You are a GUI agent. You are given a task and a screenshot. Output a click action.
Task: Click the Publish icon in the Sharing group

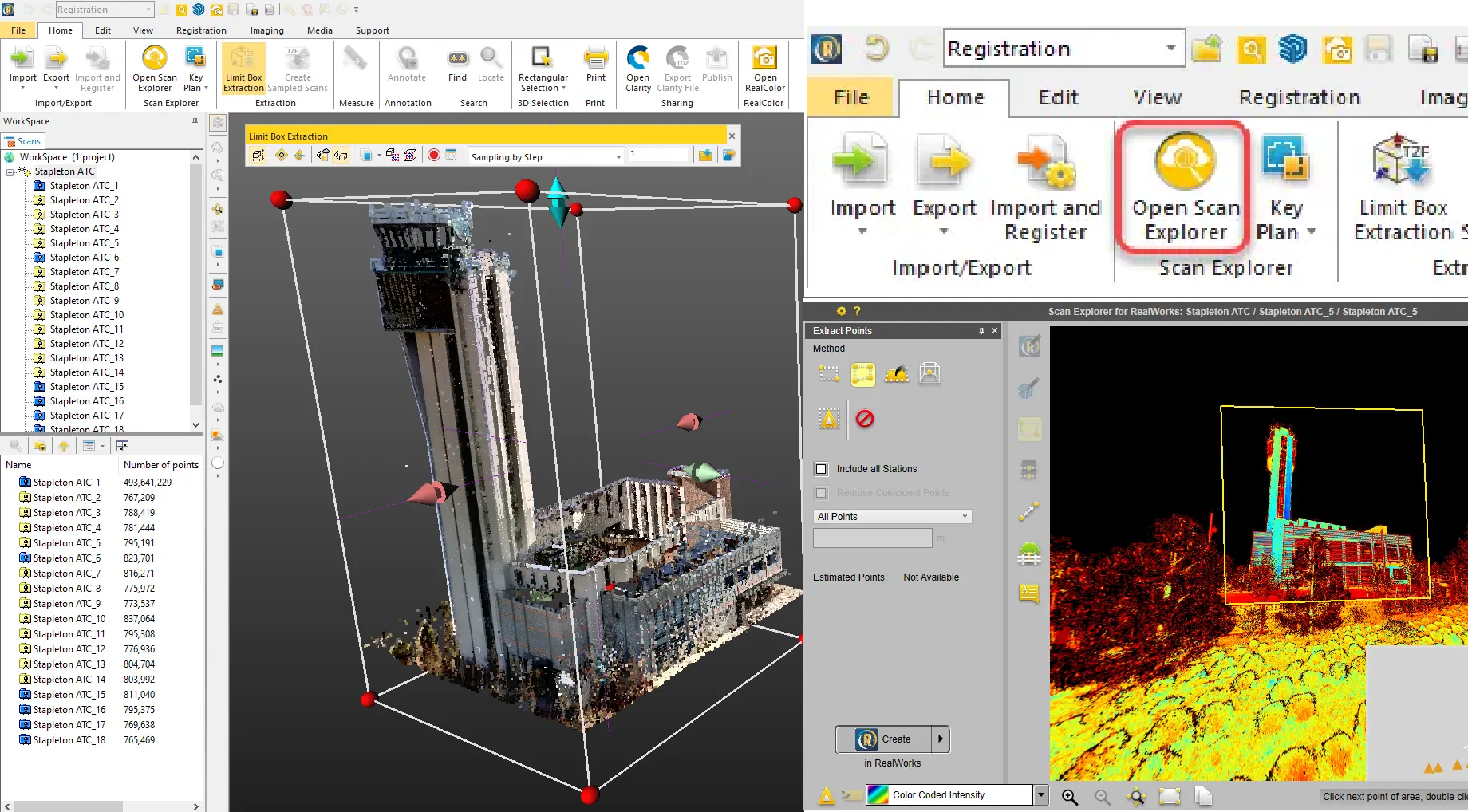click(716, 68)
